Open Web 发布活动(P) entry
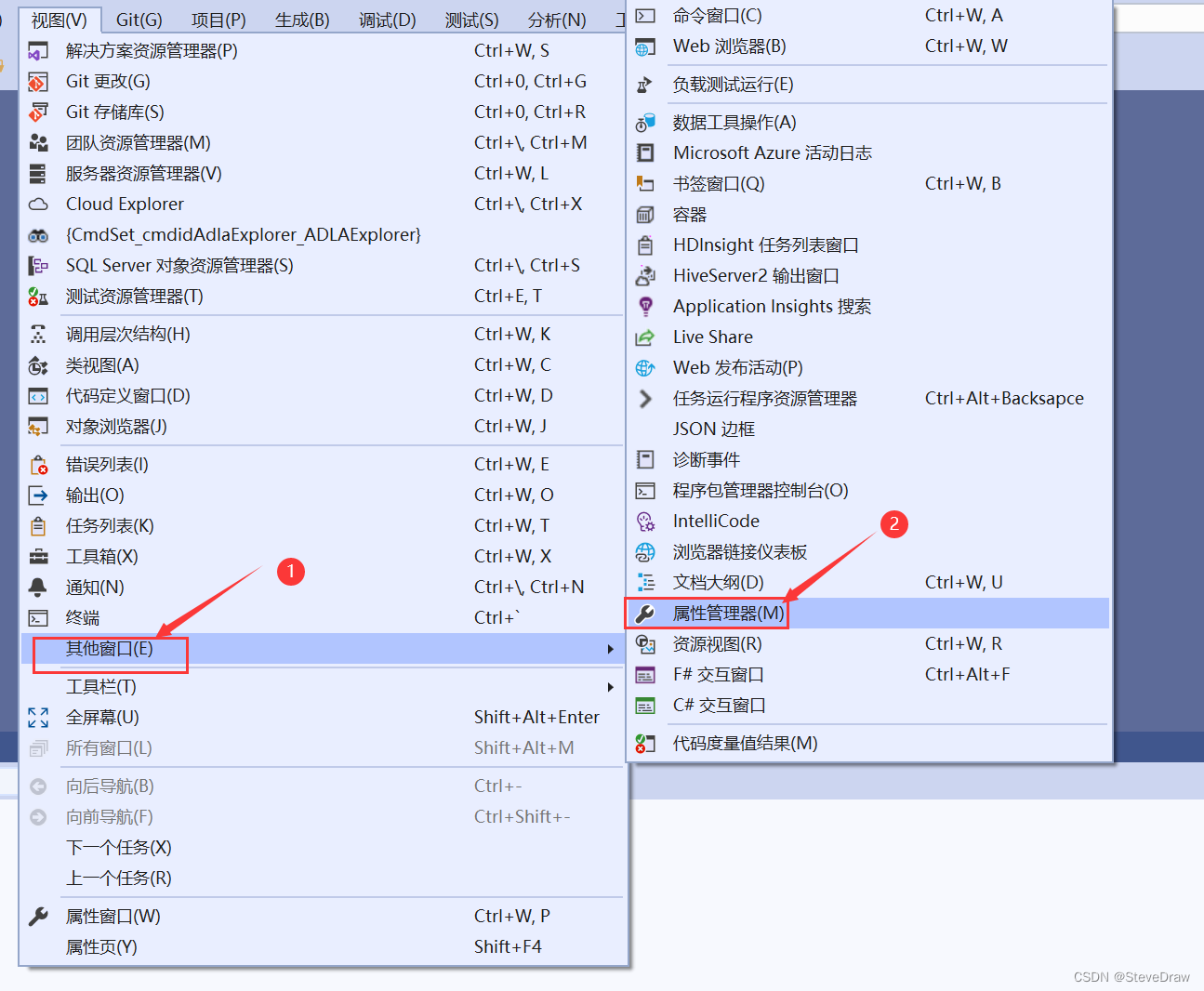The image size is (1204, 991). pos(869,368)
